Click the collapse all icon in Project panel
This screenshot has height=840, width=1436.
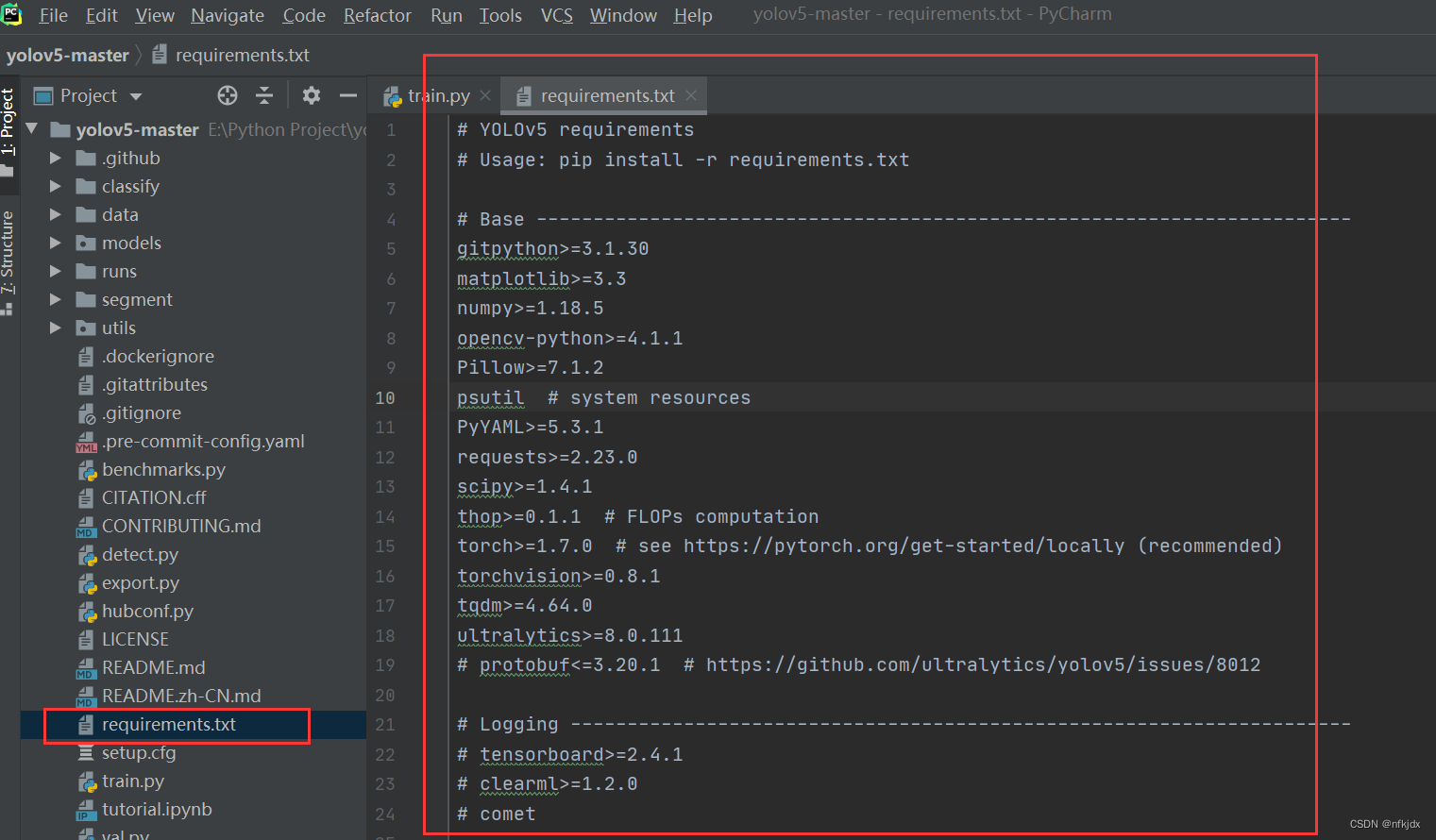tap(264, 95)
